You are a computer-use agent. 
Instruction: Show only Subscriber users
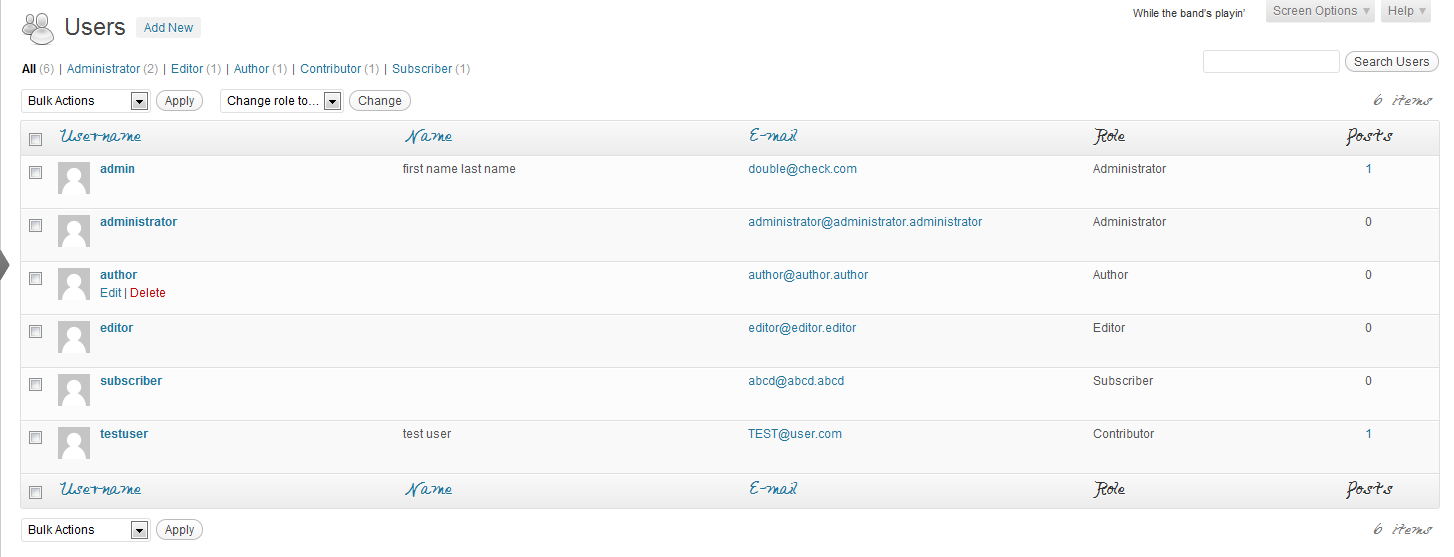(422, 69)
